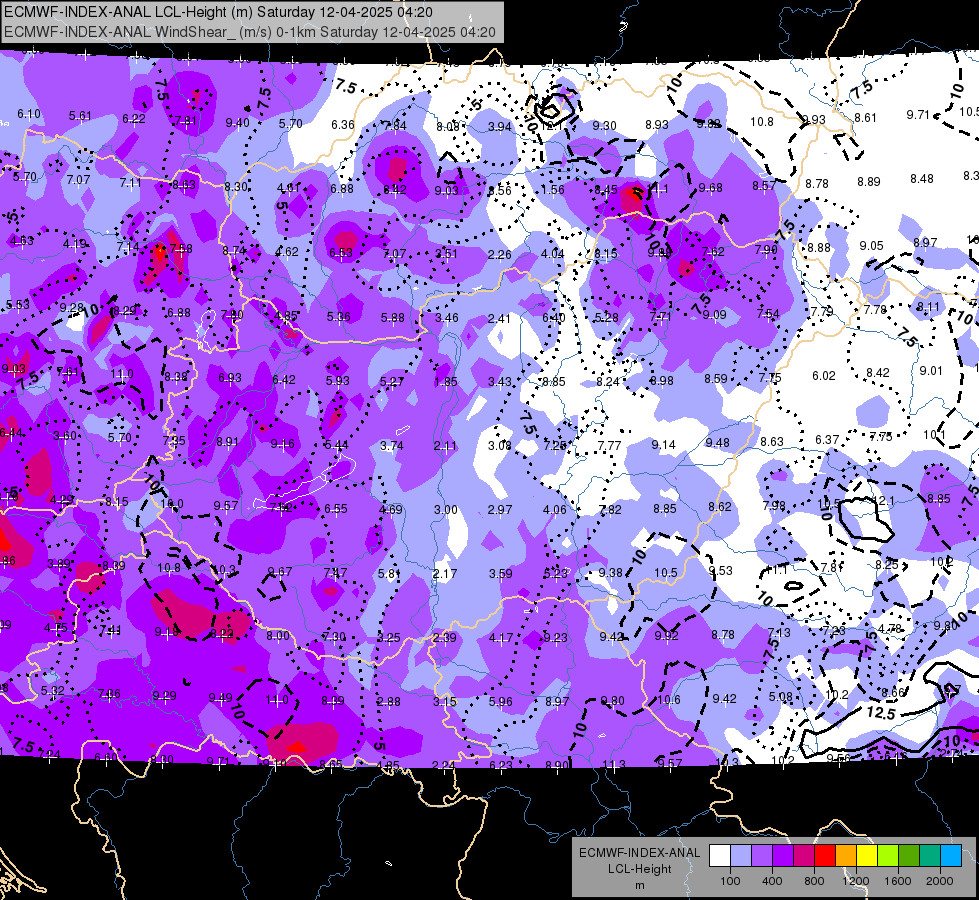Click the legend tick value 400

click(x=772, y=881)
